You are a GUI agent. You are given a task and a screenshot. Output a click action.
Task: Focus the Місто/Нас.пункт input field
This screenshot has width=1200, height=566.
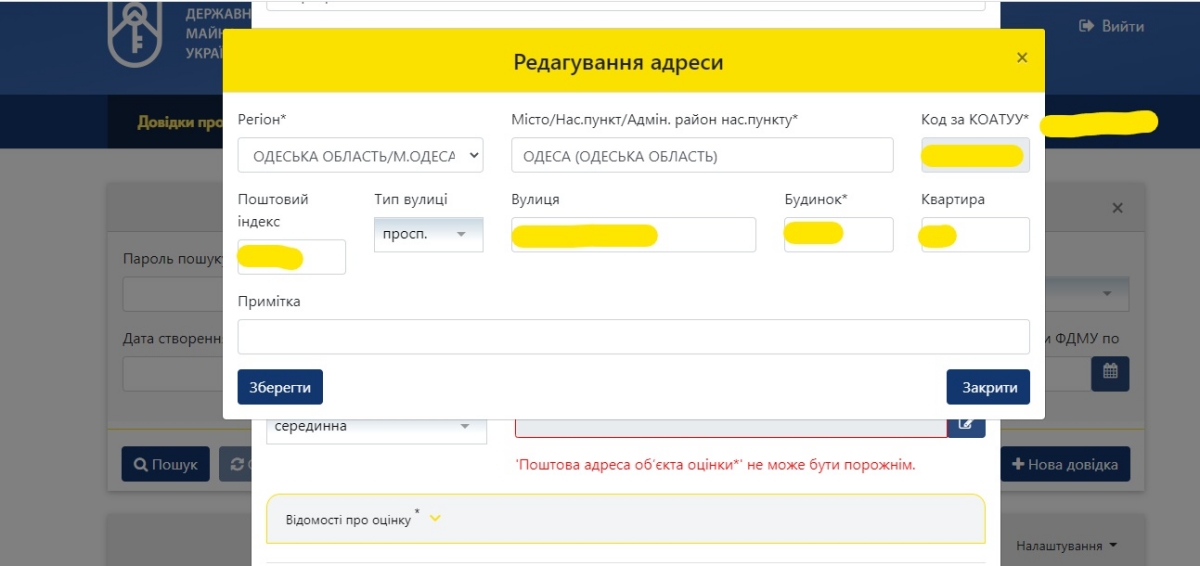click(x=701, y=156)
